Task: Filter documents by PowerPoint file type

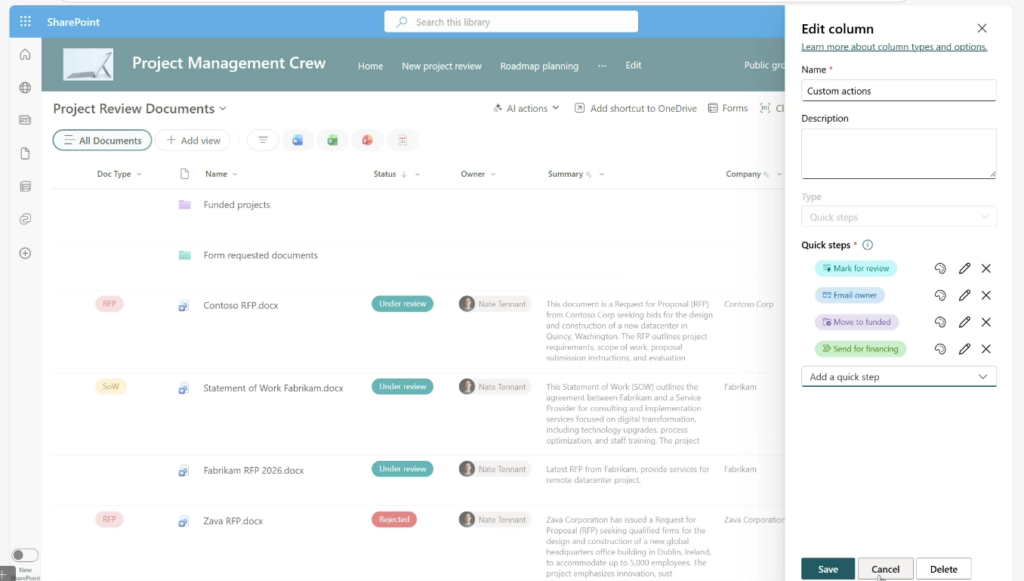Action: (x=367, y=141)
